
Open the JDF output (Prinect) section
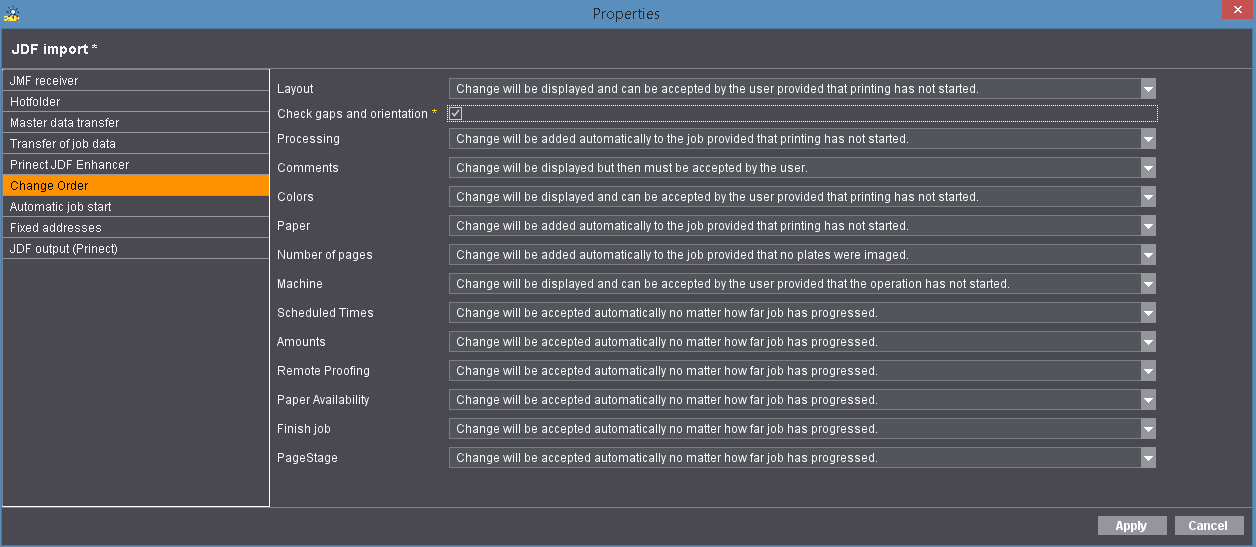pos(135,249)
